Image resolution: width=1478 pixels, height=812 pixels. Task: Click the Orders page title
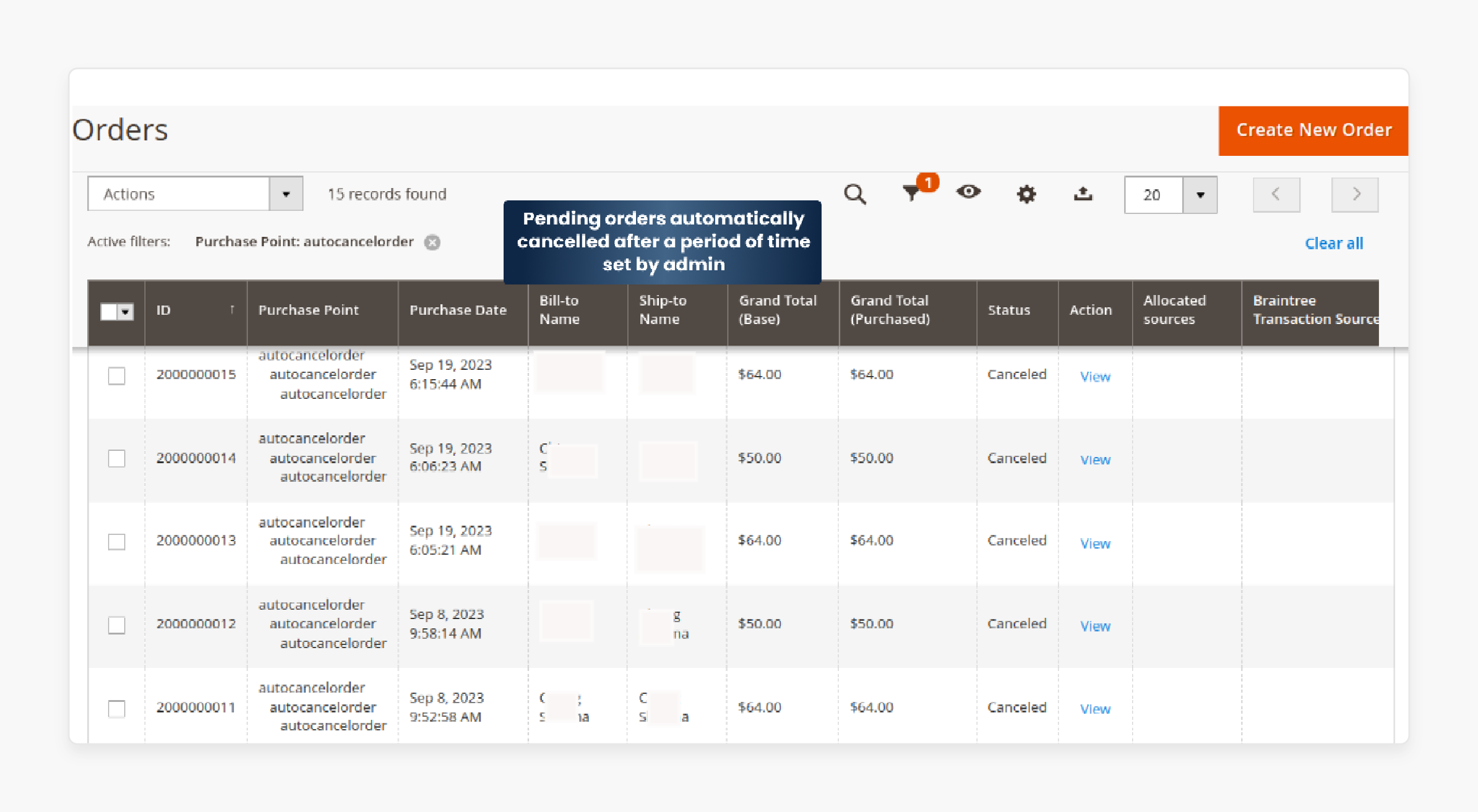click(120, 130)
